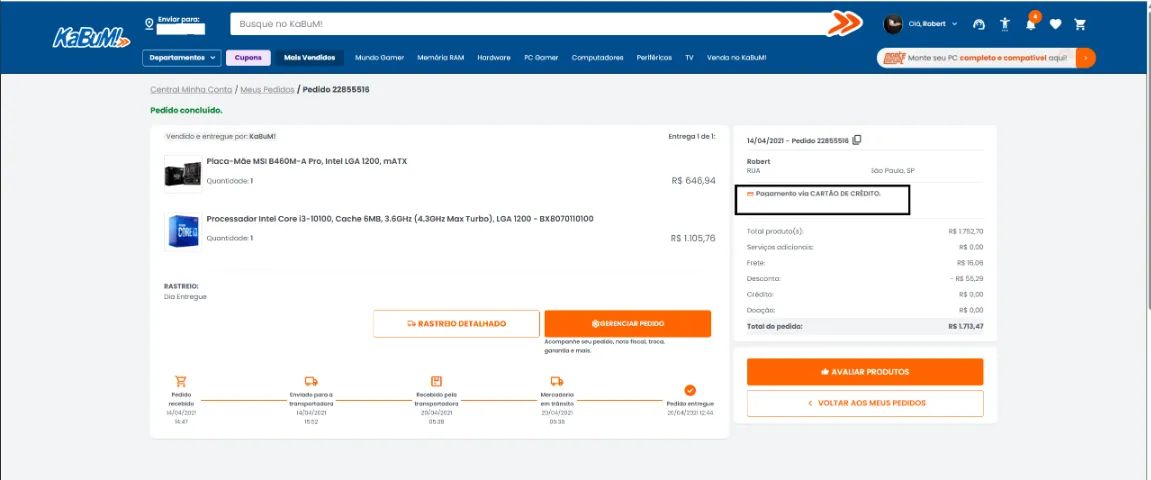Open Periféricos category
The height and width of the screenshot is (480, 1151).
click(x=654, y=58)
